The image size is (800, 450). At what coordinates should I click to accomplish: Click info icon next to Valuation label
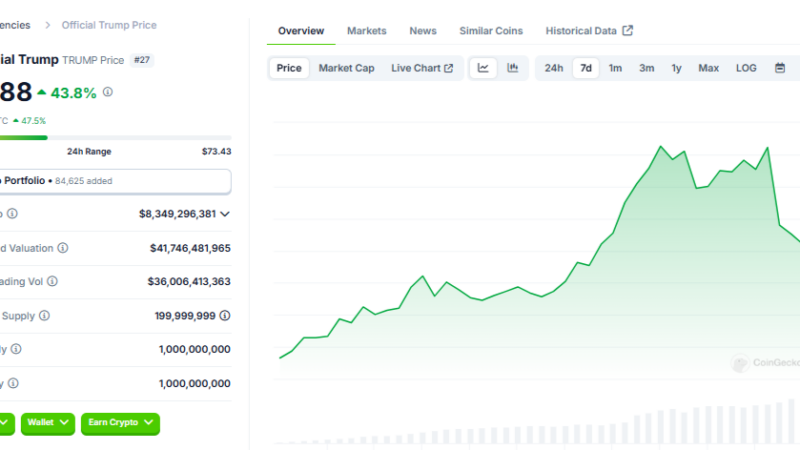click(x=63, y=248)
